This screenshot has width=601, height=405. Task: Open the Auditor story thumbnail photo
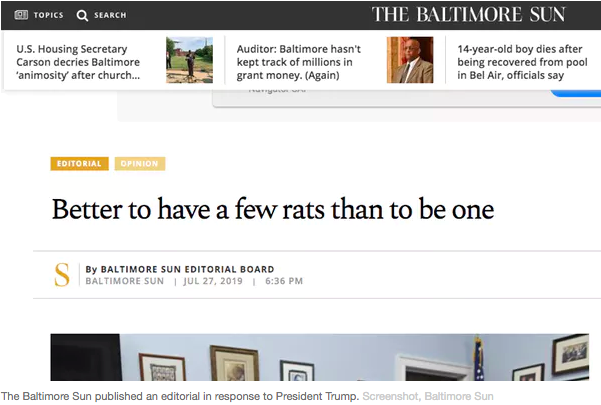pos(410,60)
